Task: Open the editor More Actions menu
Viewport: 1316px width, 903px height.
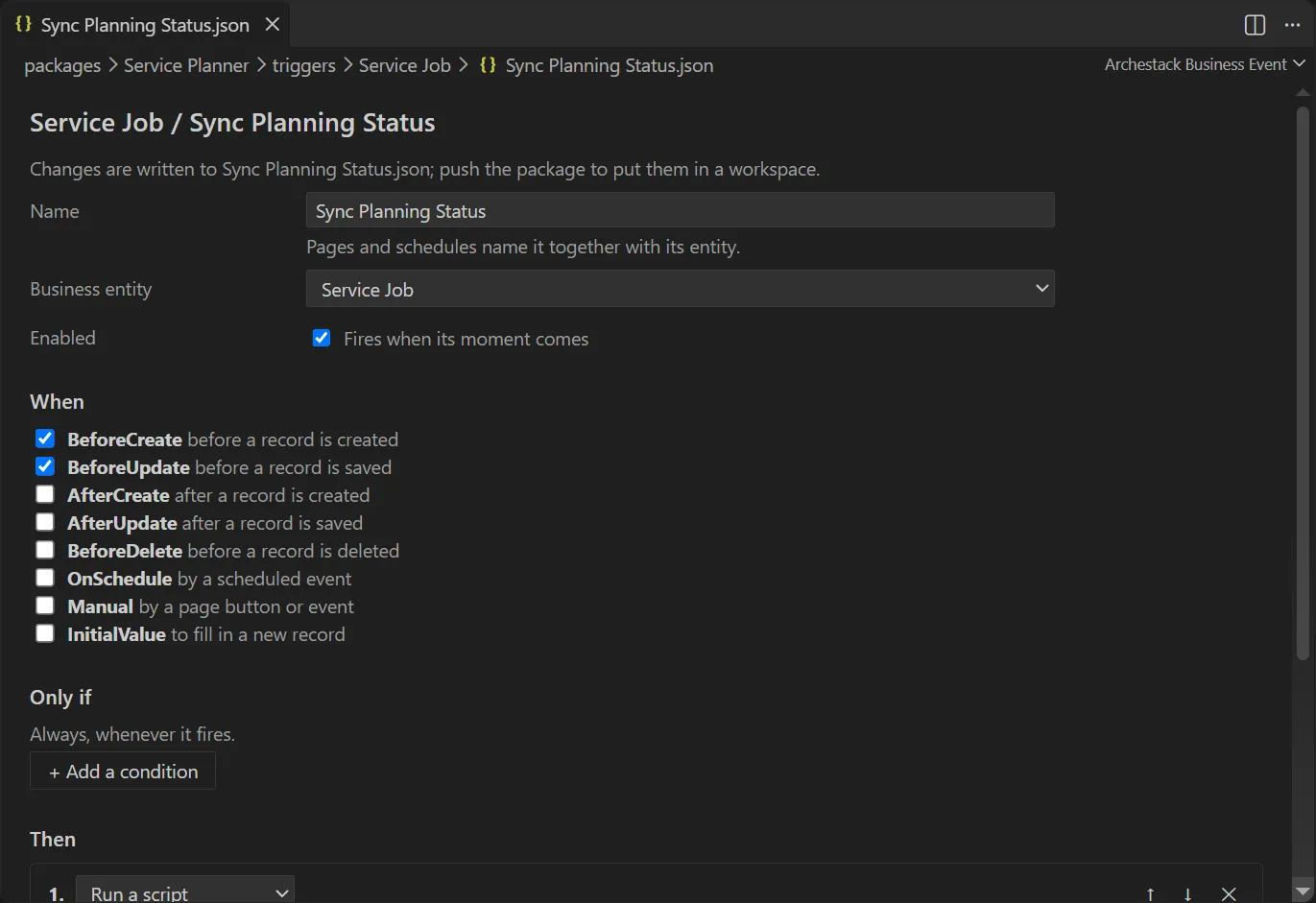Action: click(1292, 25)
